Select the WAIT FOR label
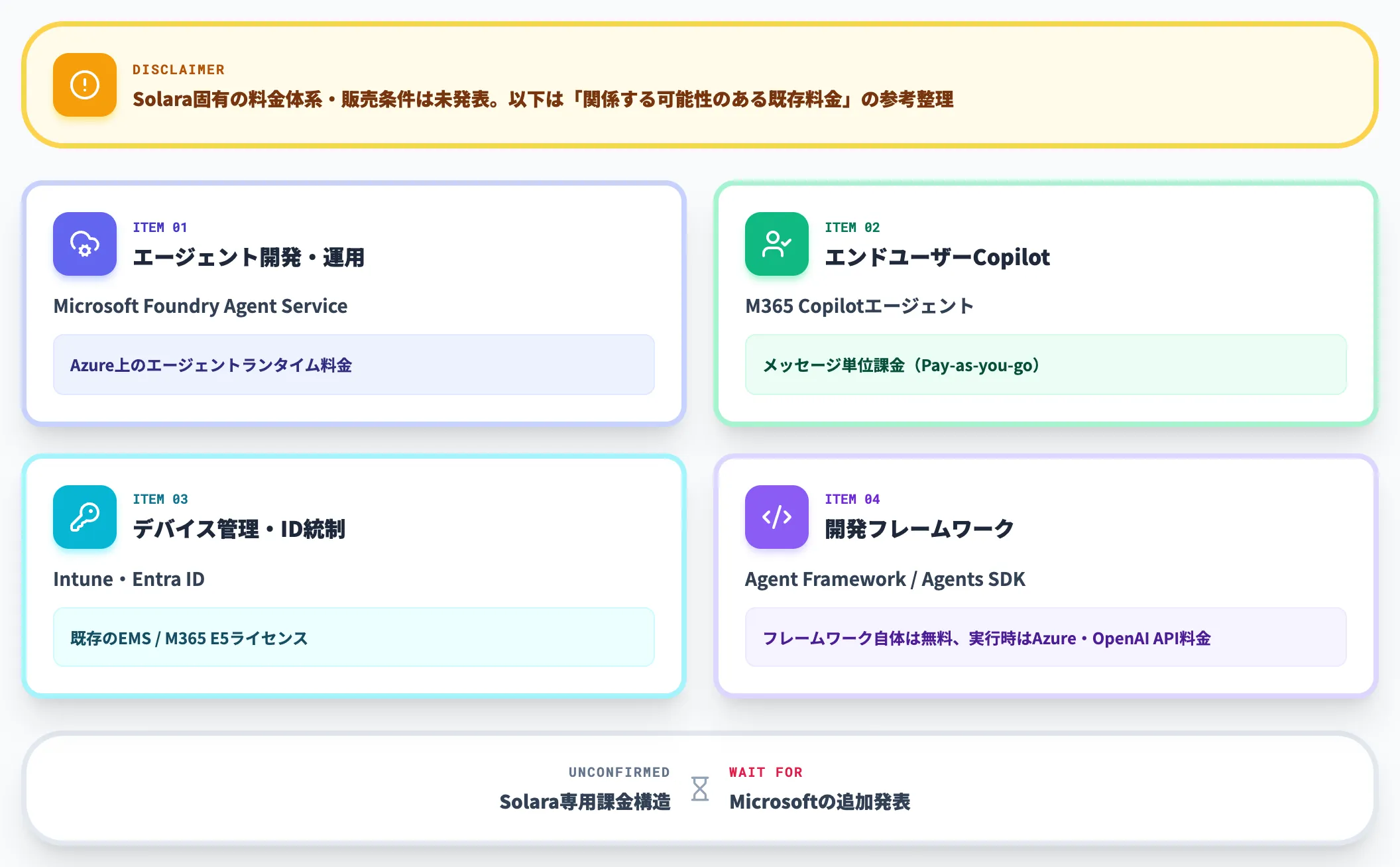The height and width of the screenshot is (867, 1400). pyautogui.click(x=766, y=772)
